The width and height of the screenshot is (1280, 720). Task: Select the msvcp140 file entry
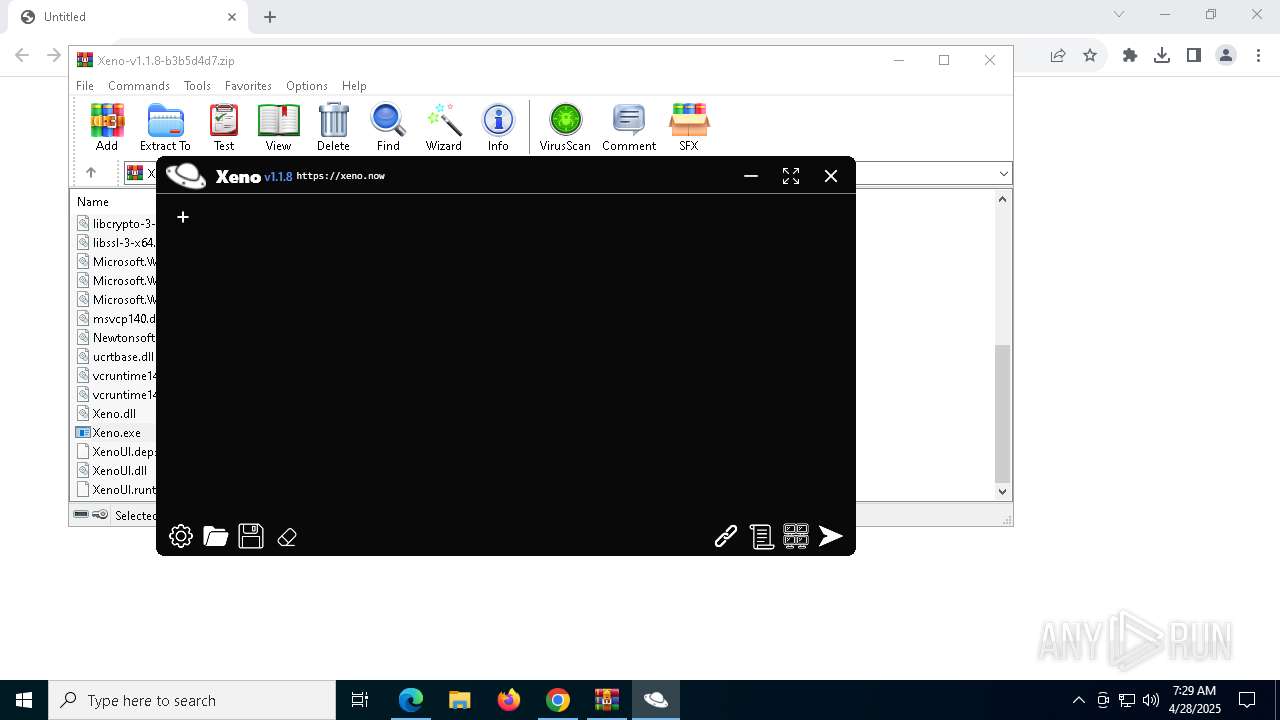click(115, 319)
